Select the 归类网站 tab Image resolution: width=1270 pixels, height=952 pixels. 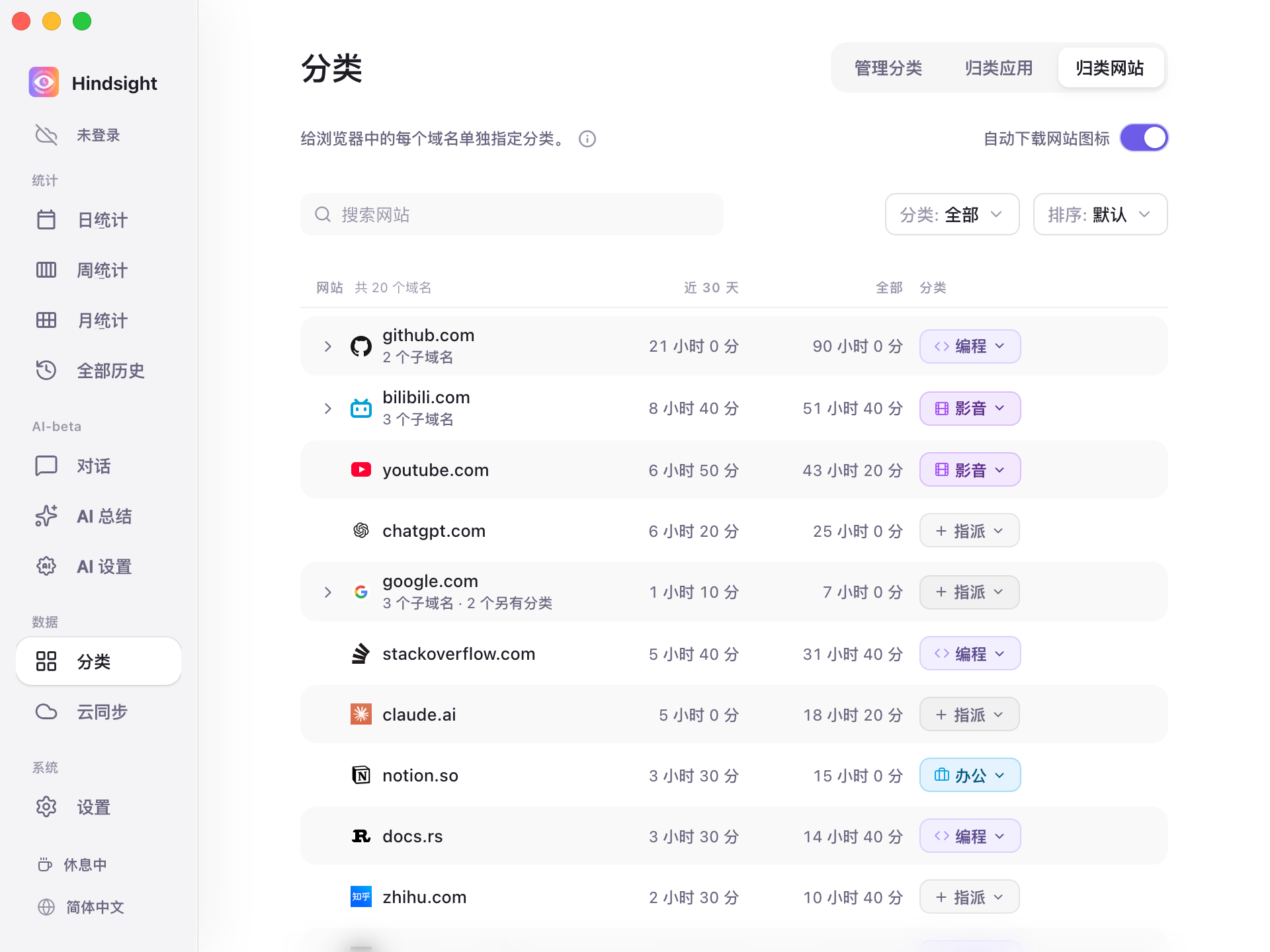1111,67
